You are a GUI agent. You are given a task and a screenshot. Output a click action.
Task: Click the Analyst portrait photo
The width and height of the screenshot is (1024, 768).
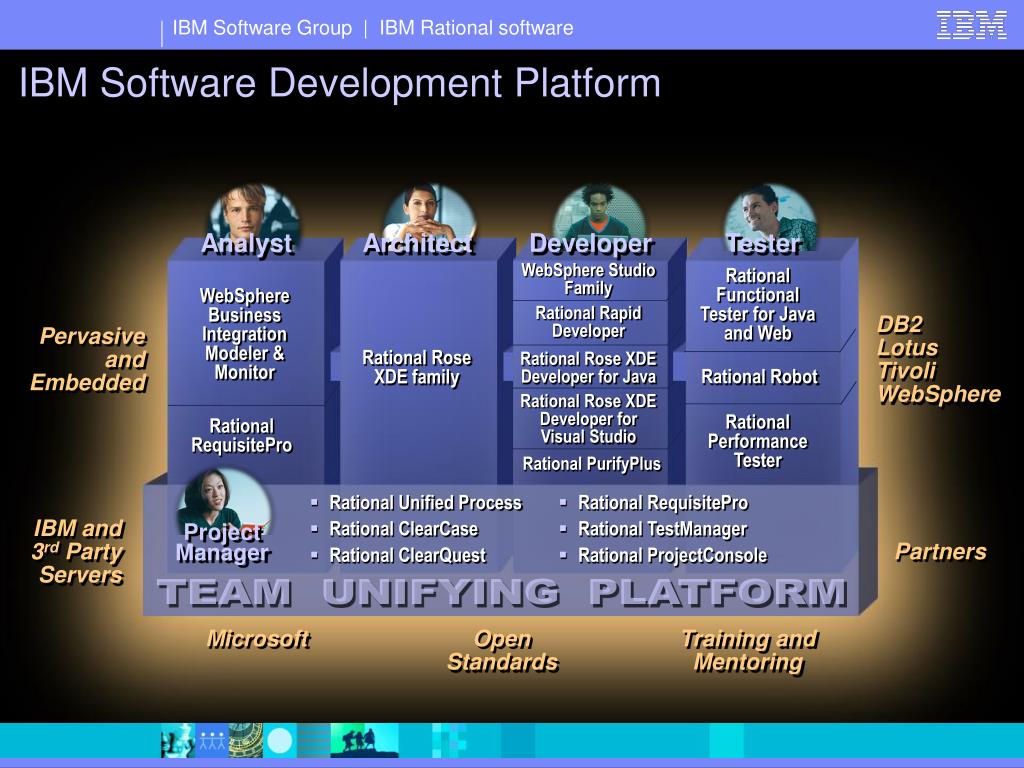point(253,214)
